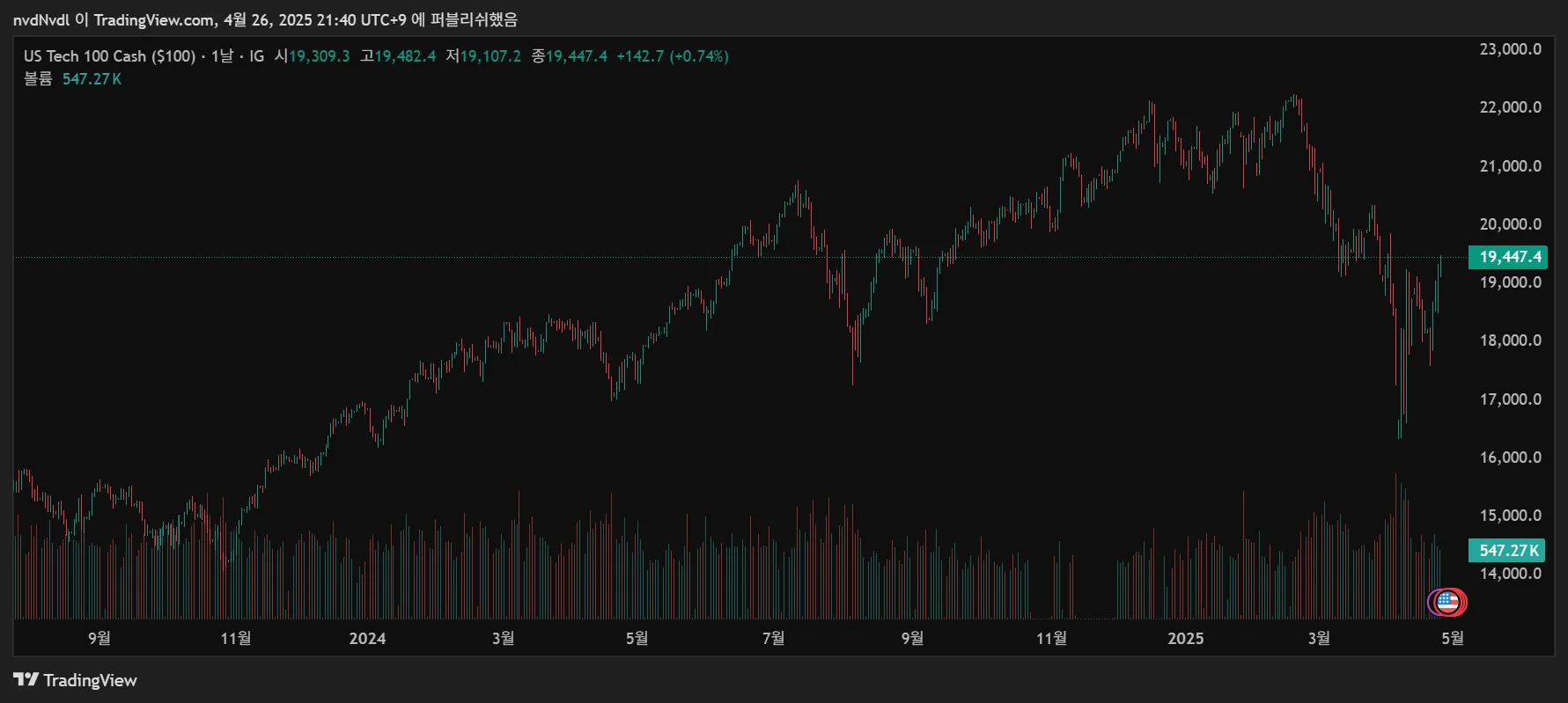
Task: Click the green 547.27K volume axis tag
Action: (x=1507, y=551)
